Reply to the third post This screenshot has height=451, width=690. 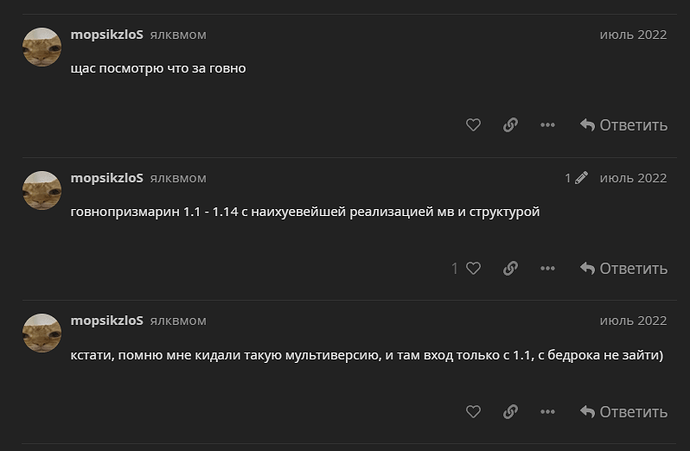(x=624, y=411)
